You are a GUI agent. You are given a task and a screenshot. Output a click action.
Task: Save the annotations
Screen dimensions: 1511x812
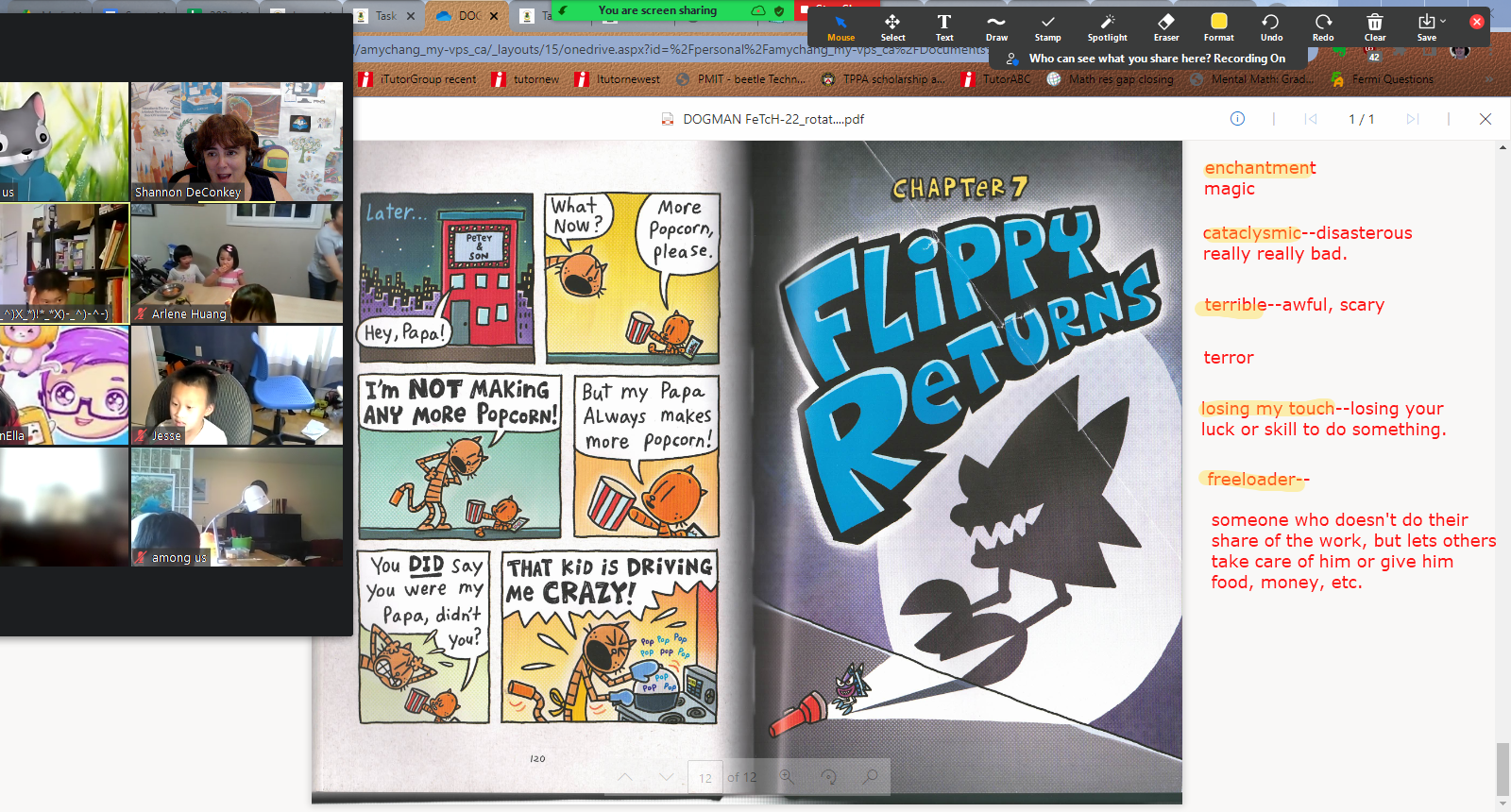point(1426,27)
